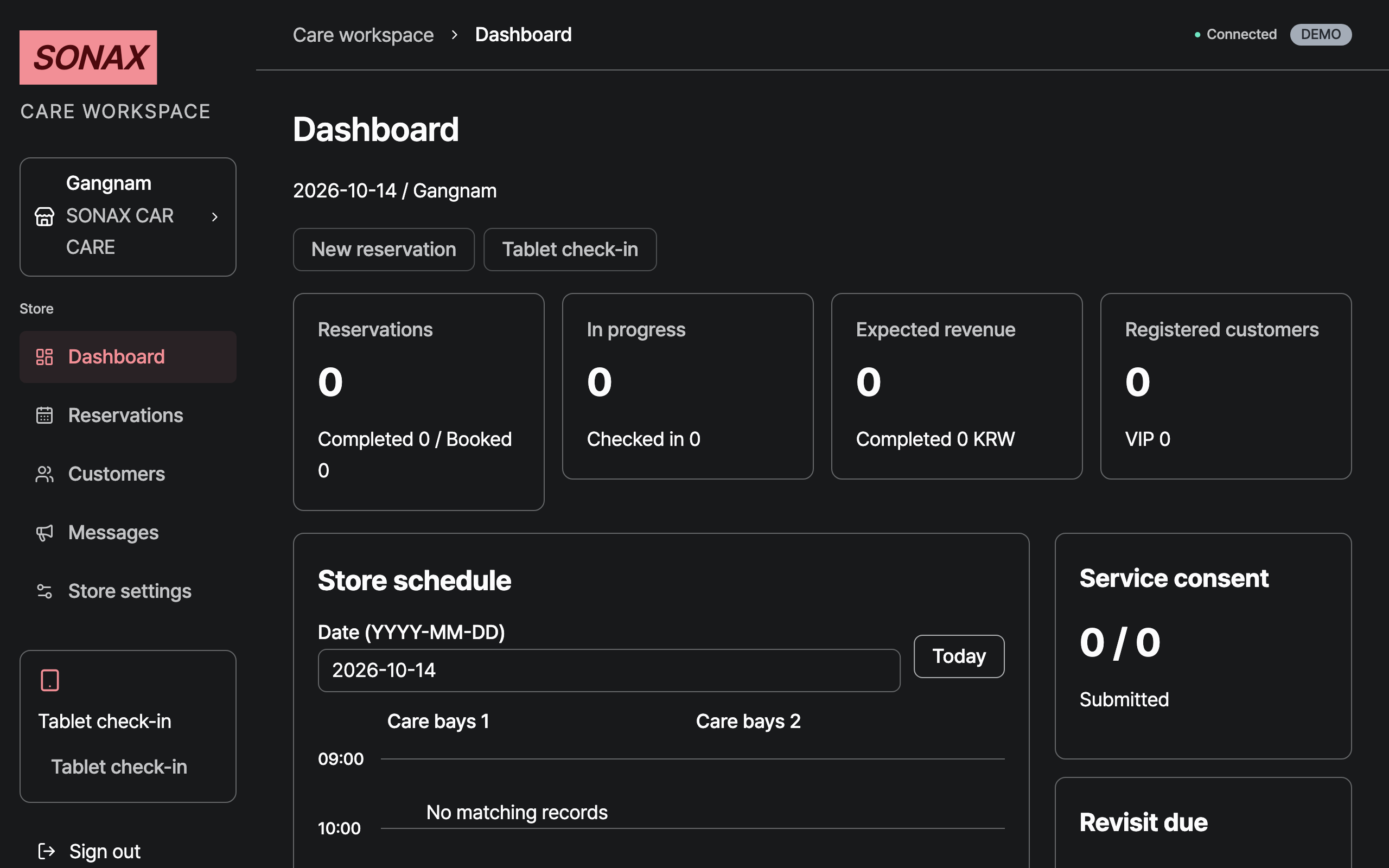Open the In progress stat card
This screenshot has height=868, width=1389.
(687, 386)
